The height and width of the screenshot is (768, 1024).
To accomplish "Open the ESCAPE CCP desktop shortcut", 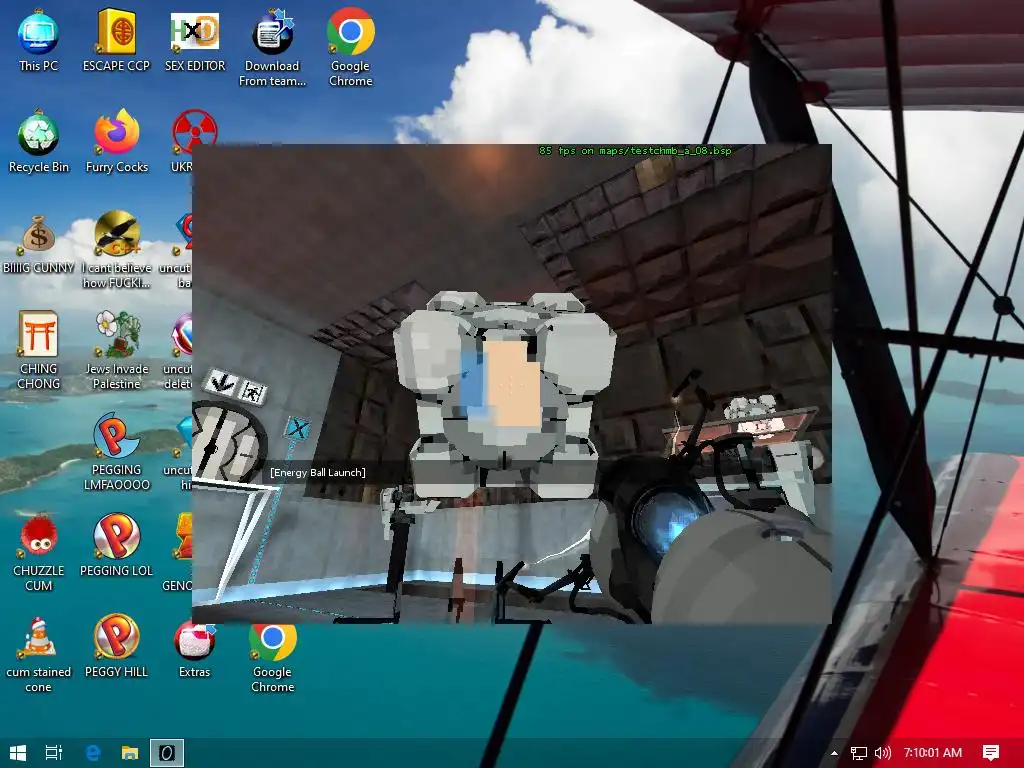I will [116, 40].
